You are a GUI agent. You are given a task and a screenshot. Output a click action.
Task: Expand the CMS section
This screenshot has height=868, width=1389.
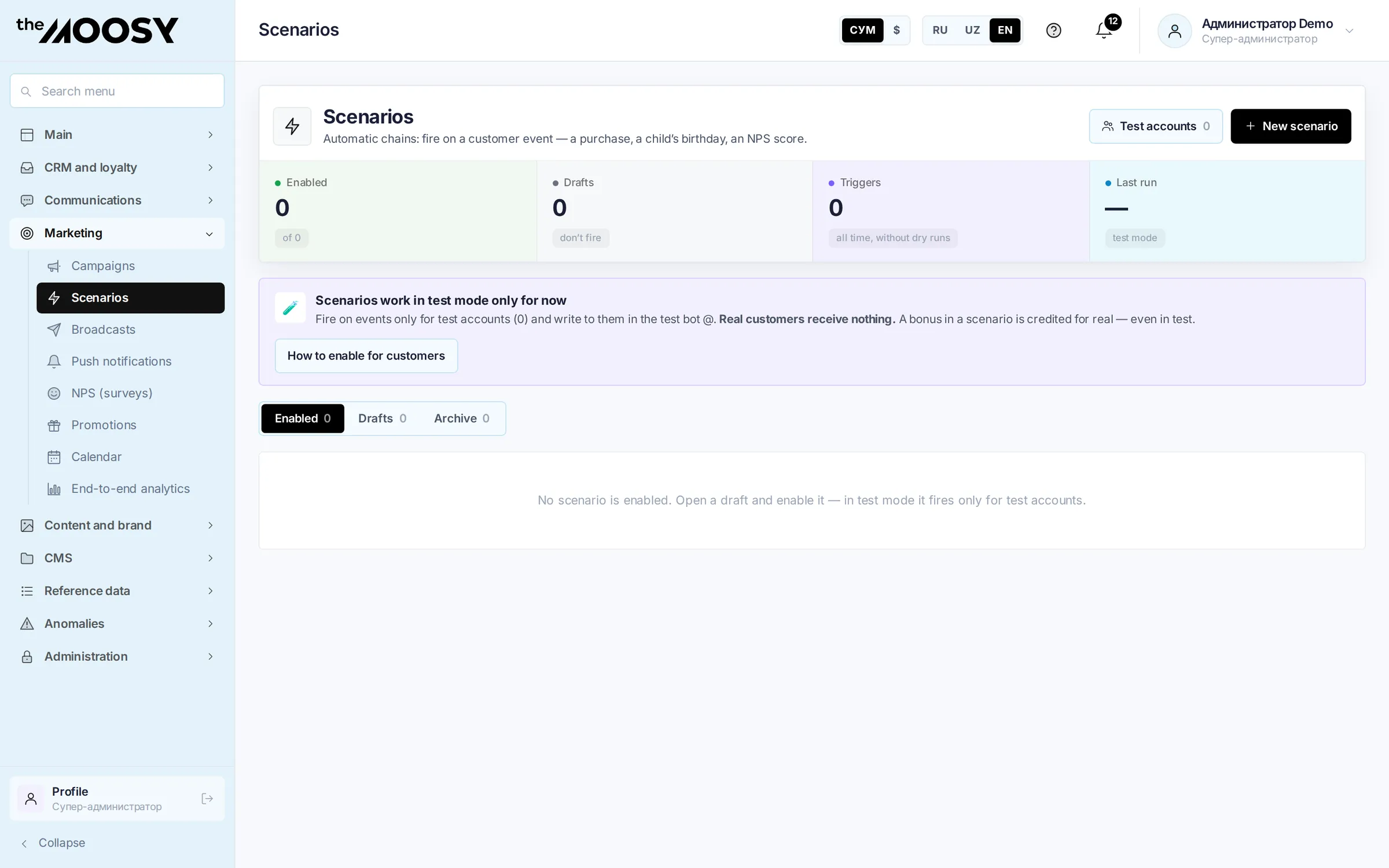pyautogui.click(x=117, y=558)
